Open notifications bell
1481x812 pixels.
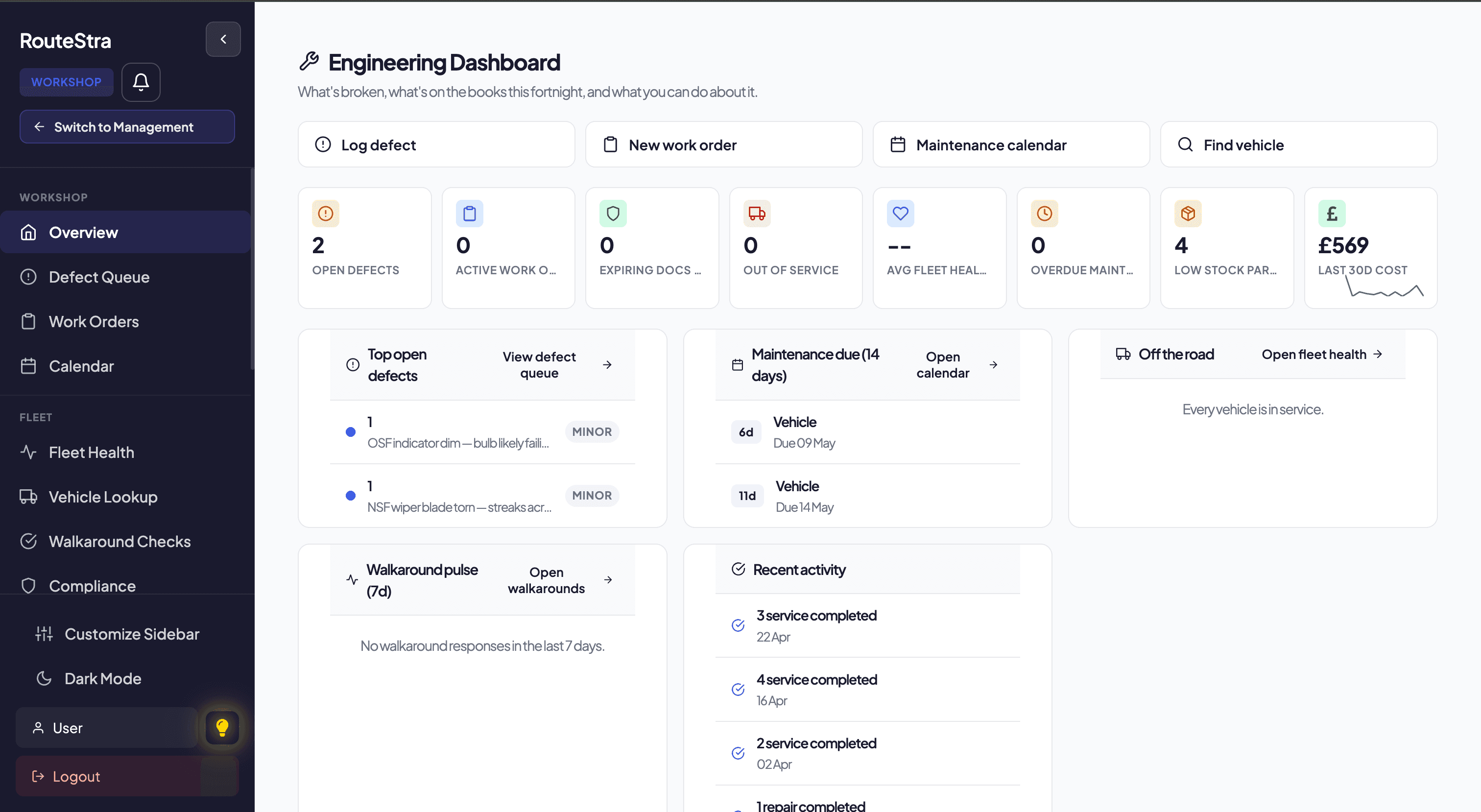pyautogui.click(x=141, y=82)
